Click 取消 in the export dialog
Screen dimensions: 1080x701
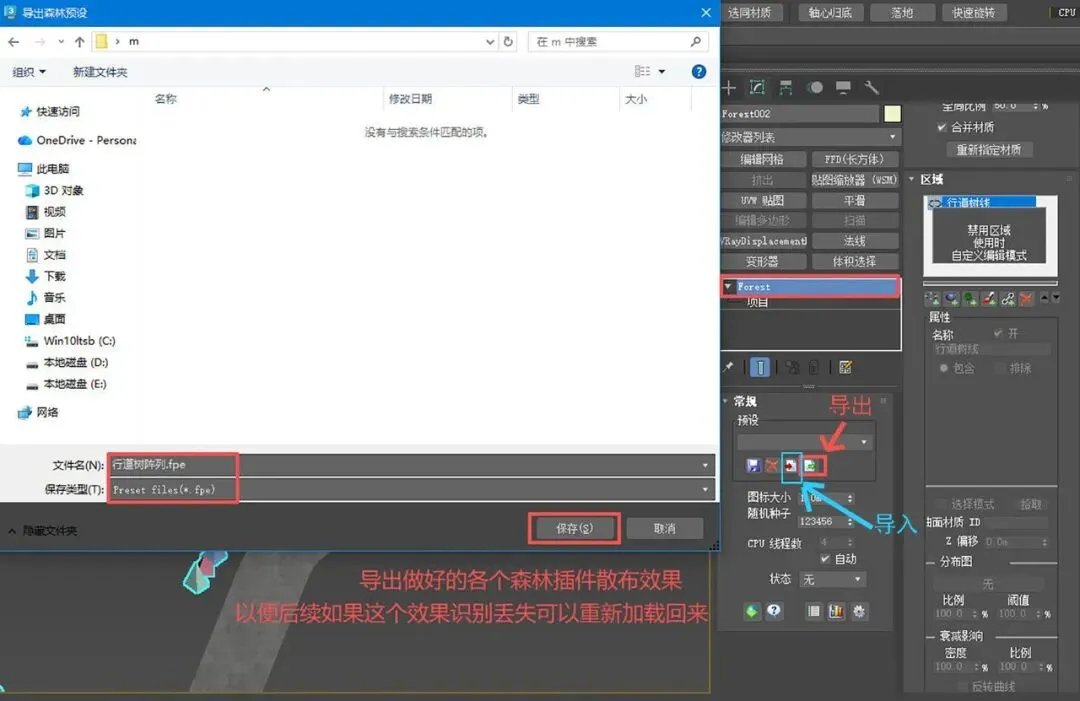[665, 528]
